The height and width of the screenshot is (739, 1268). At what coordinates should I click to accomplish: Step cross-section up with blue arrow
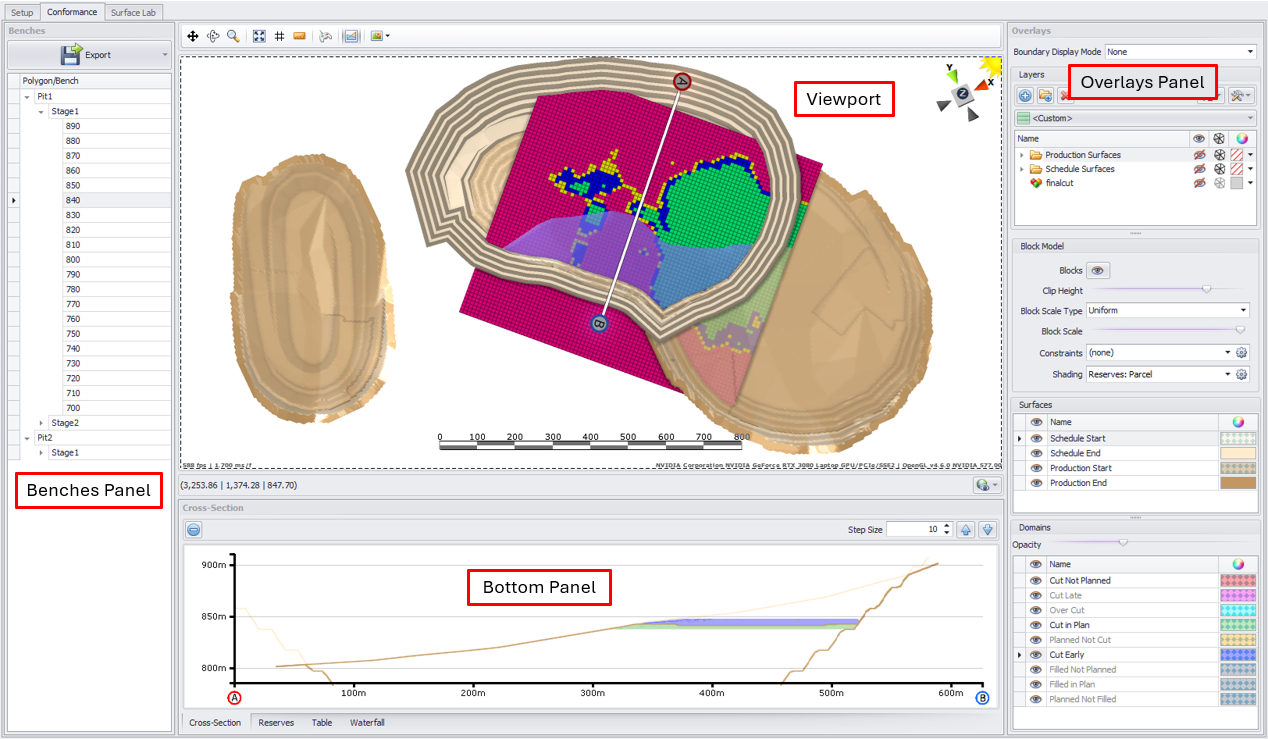click(x=965, y=530)
